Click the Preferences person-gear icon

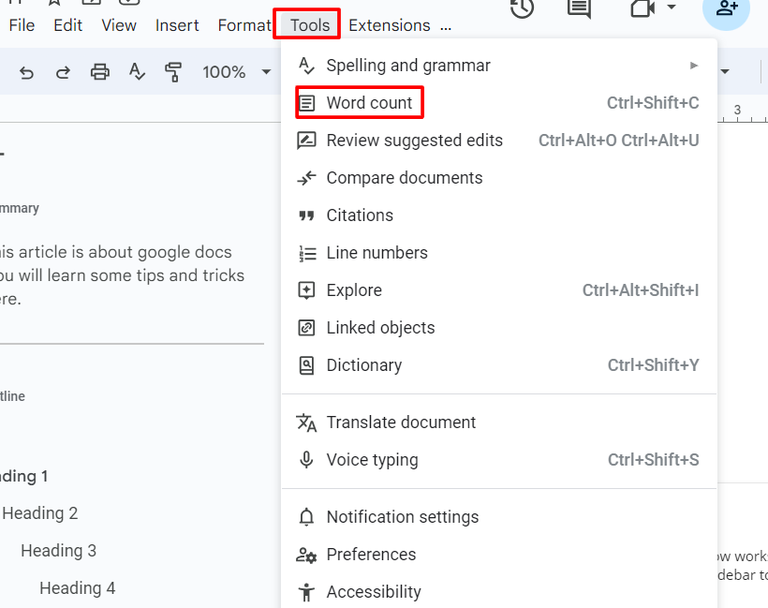[307, 555]
